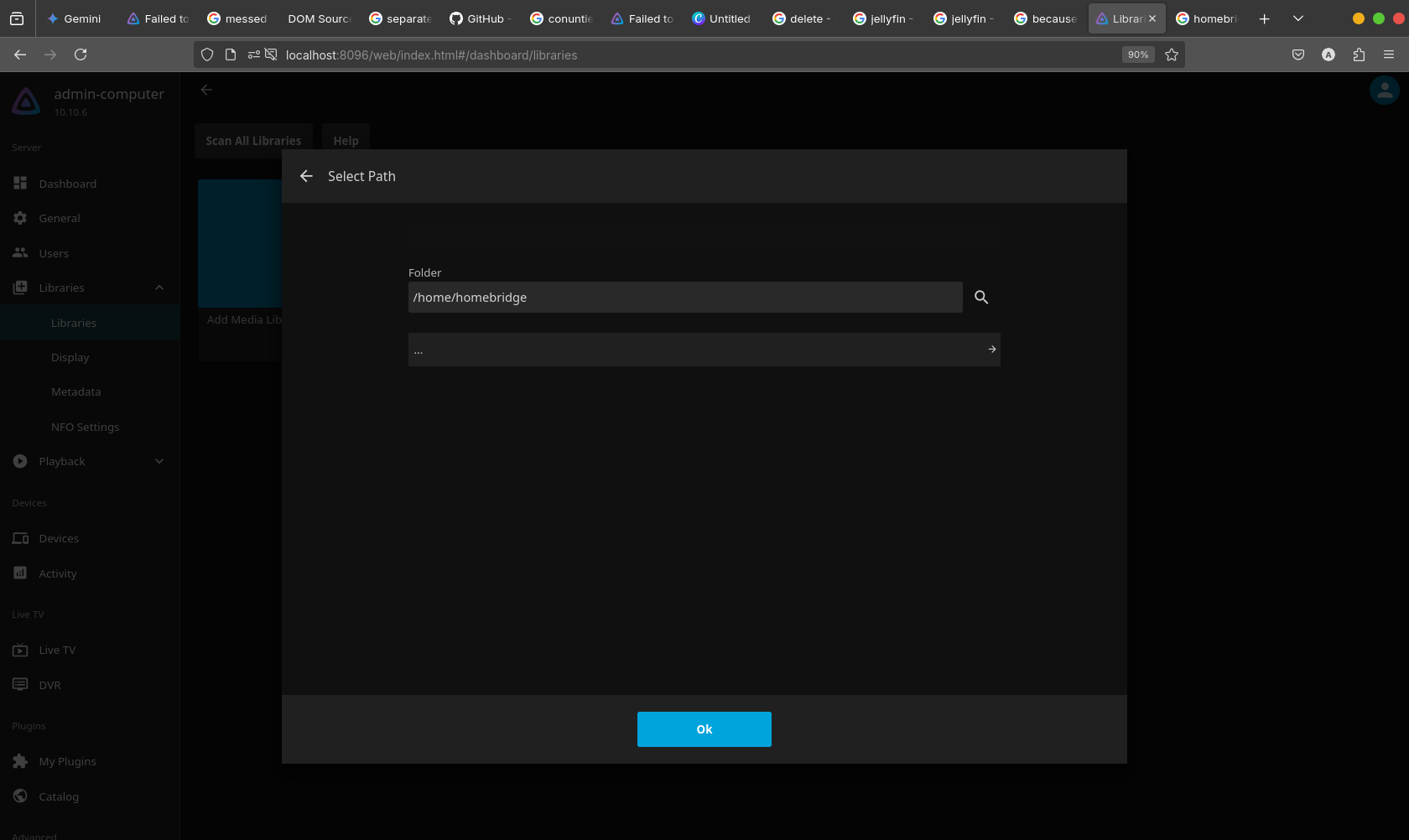Open the parent directory "..." entry
Viewport: 1409px width, 840px height.
[x=704, y=350]
